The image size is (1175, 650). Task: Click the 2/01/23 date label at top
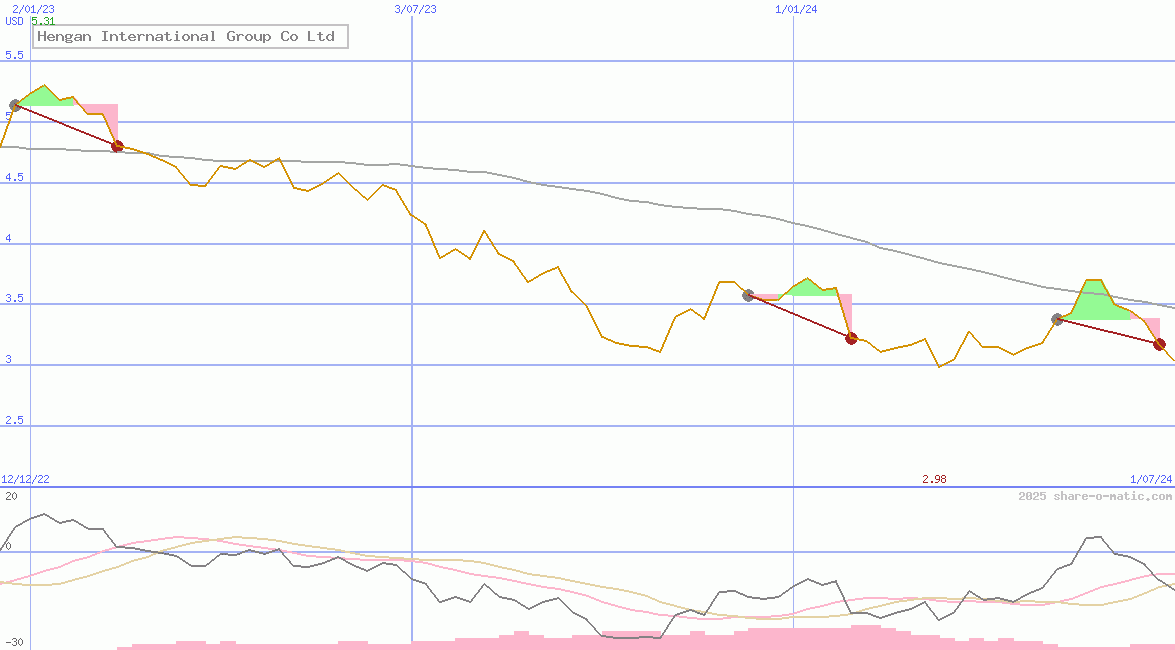point(34,9)
